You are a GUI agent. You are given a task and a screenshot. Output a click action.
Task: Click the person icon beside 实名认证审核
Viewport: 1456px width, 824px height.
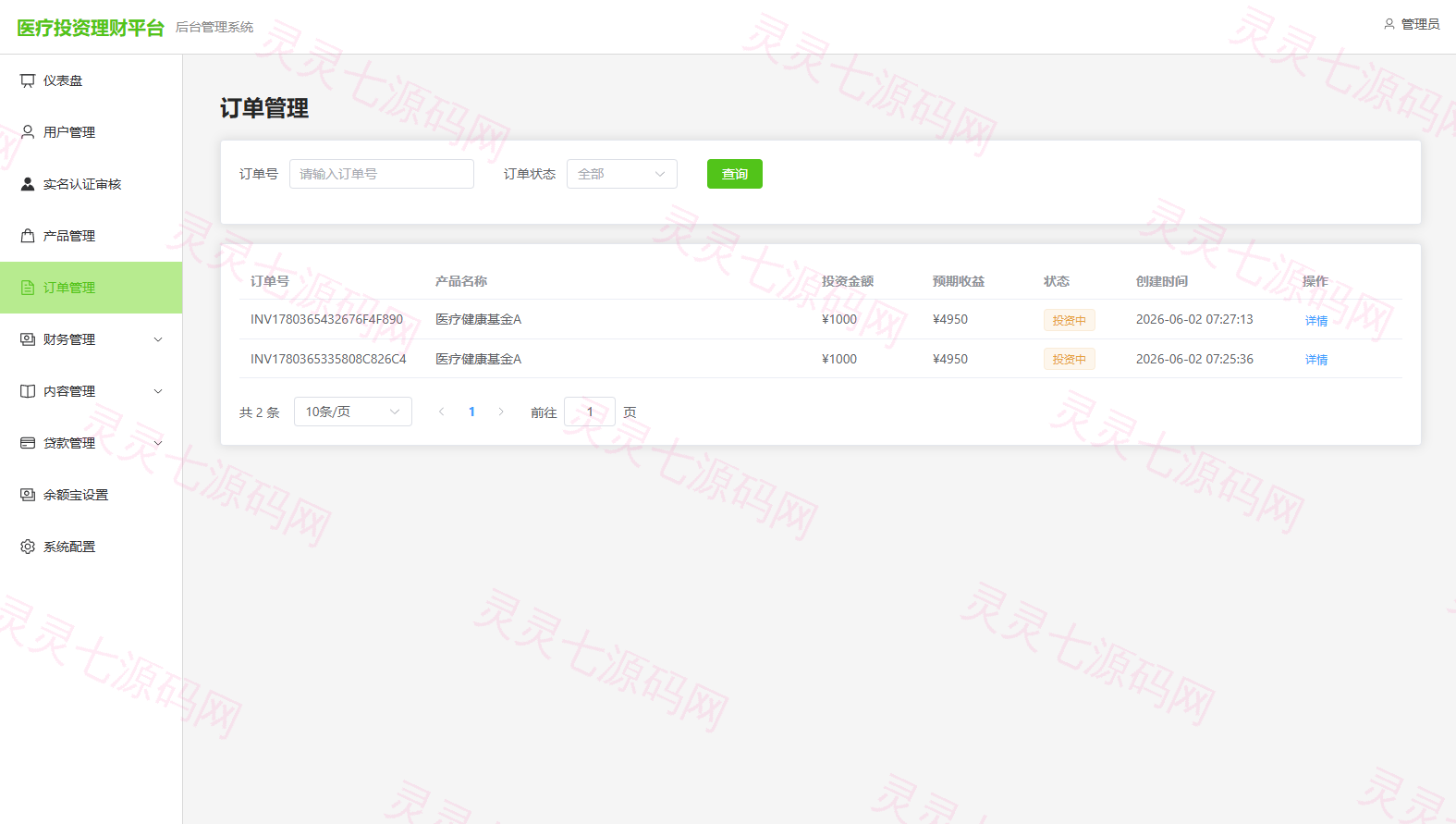click(x=28, y=184)
